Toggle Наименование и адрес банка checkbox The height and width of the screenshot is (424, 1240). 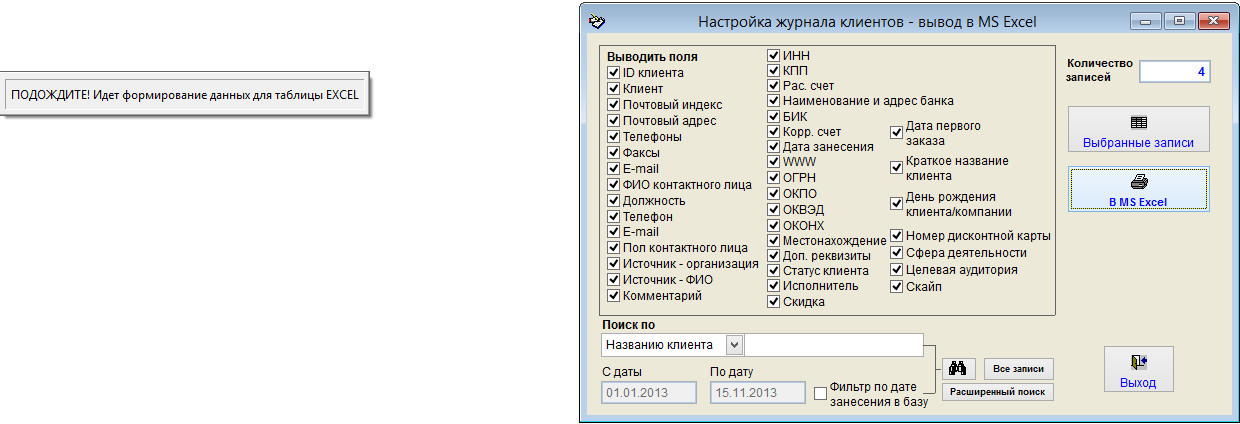[x=774, y=101]
